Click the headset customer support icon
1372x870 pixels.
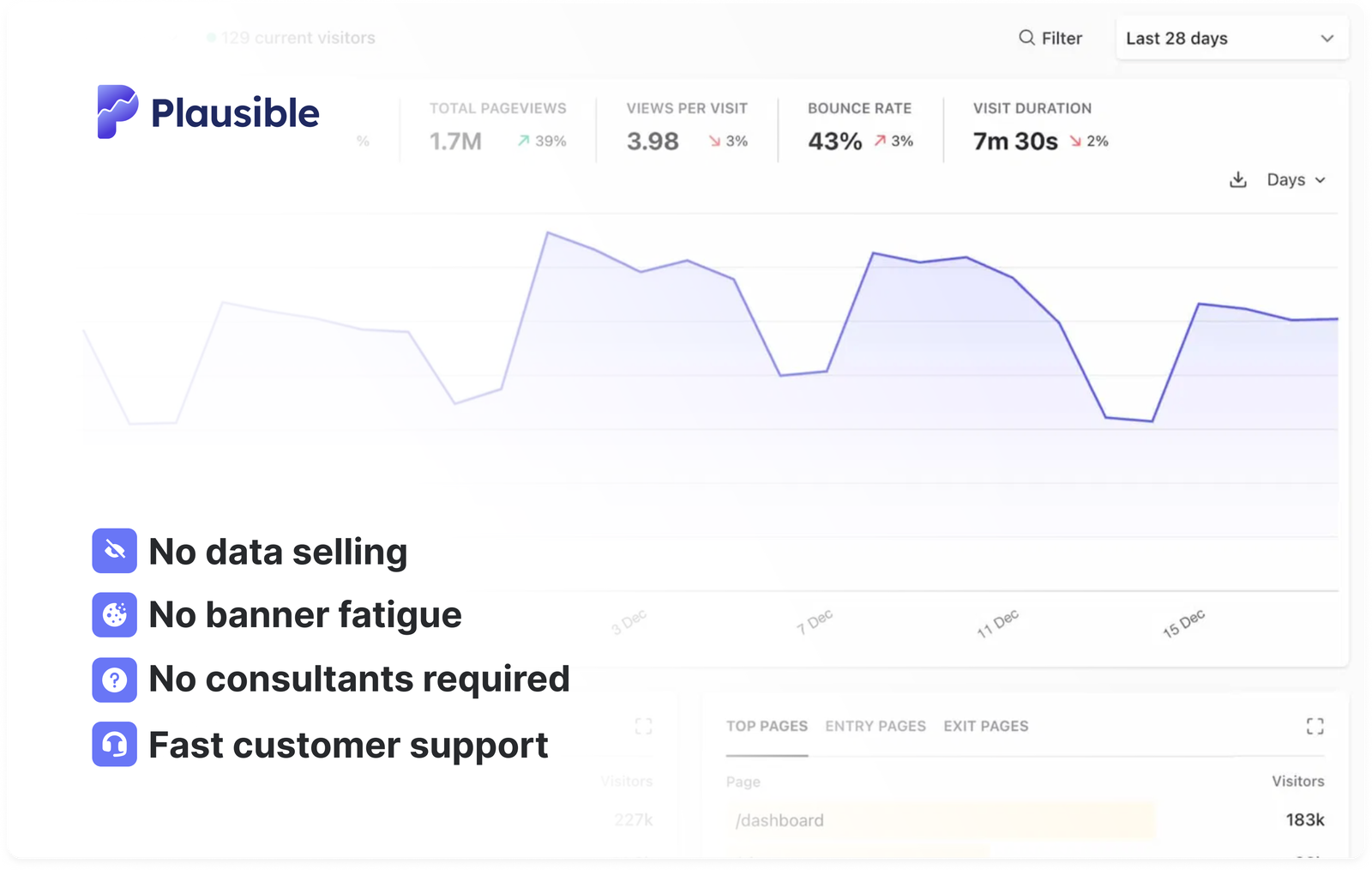tap(114, 745)
